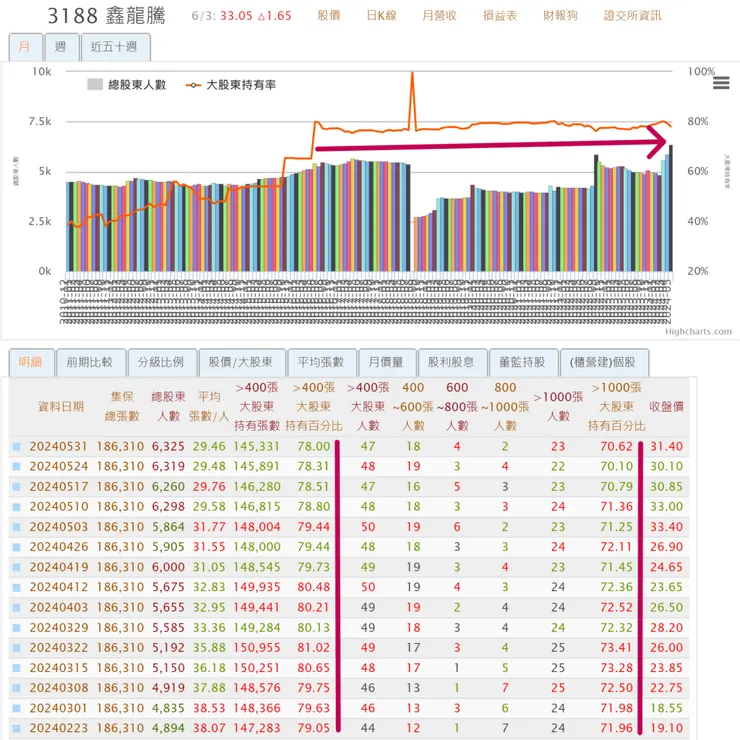Select the 明細 table tab
The image size is (740, 740).
point(31,362)
